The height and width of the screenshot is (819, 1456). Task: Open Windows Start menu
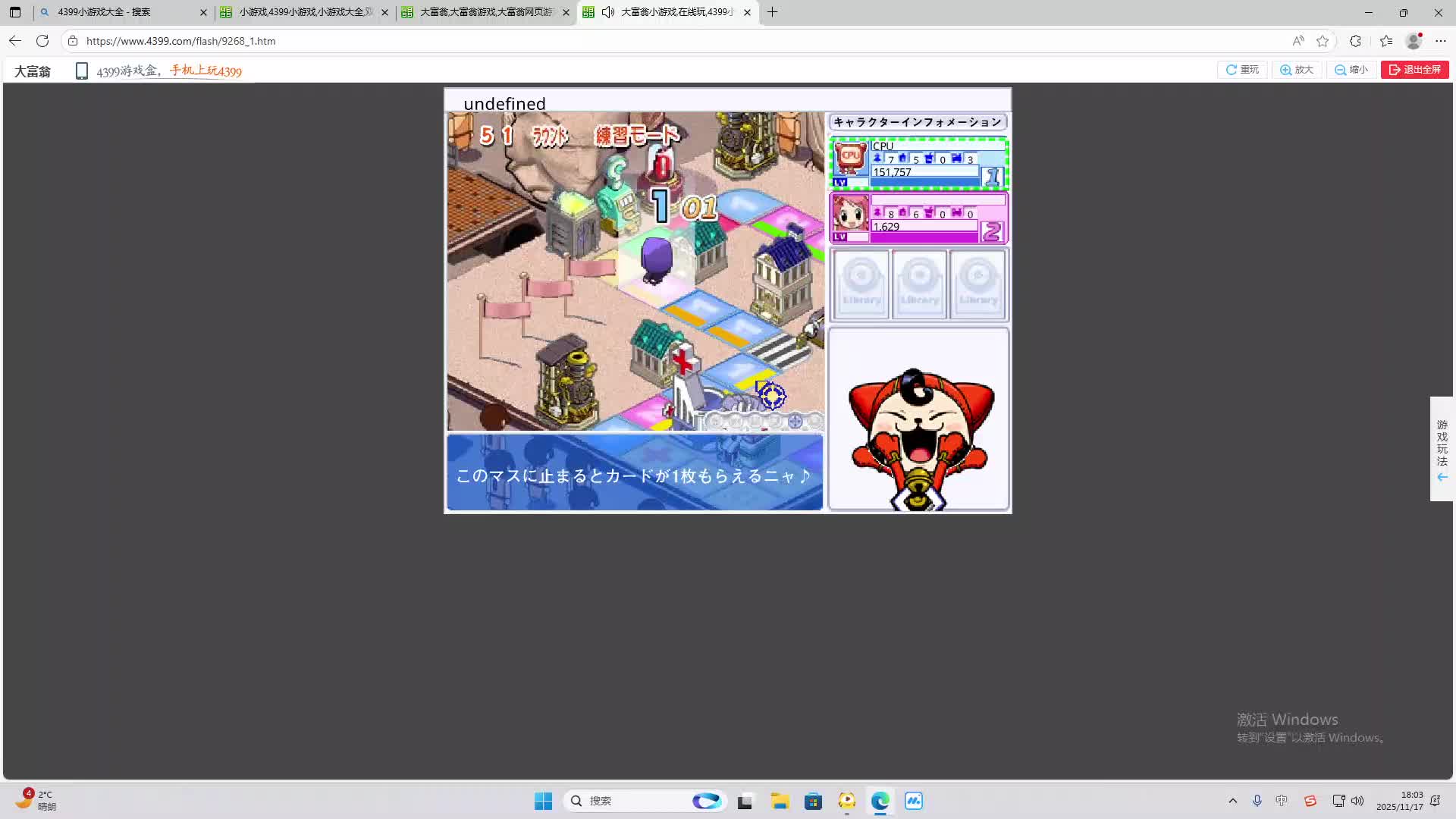tap(543, 801)
